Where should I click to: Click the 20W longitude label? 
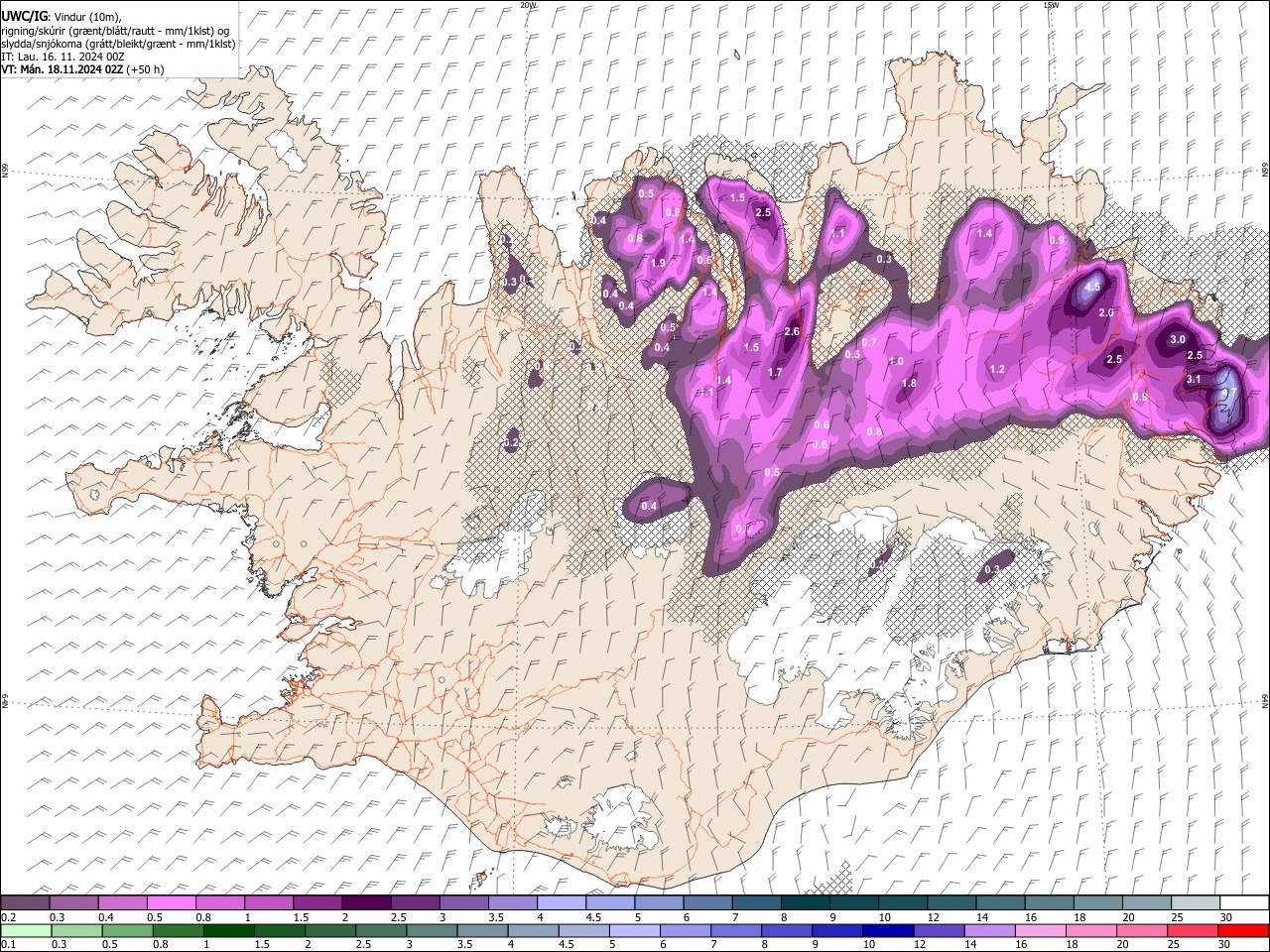[x=528, y=5]
